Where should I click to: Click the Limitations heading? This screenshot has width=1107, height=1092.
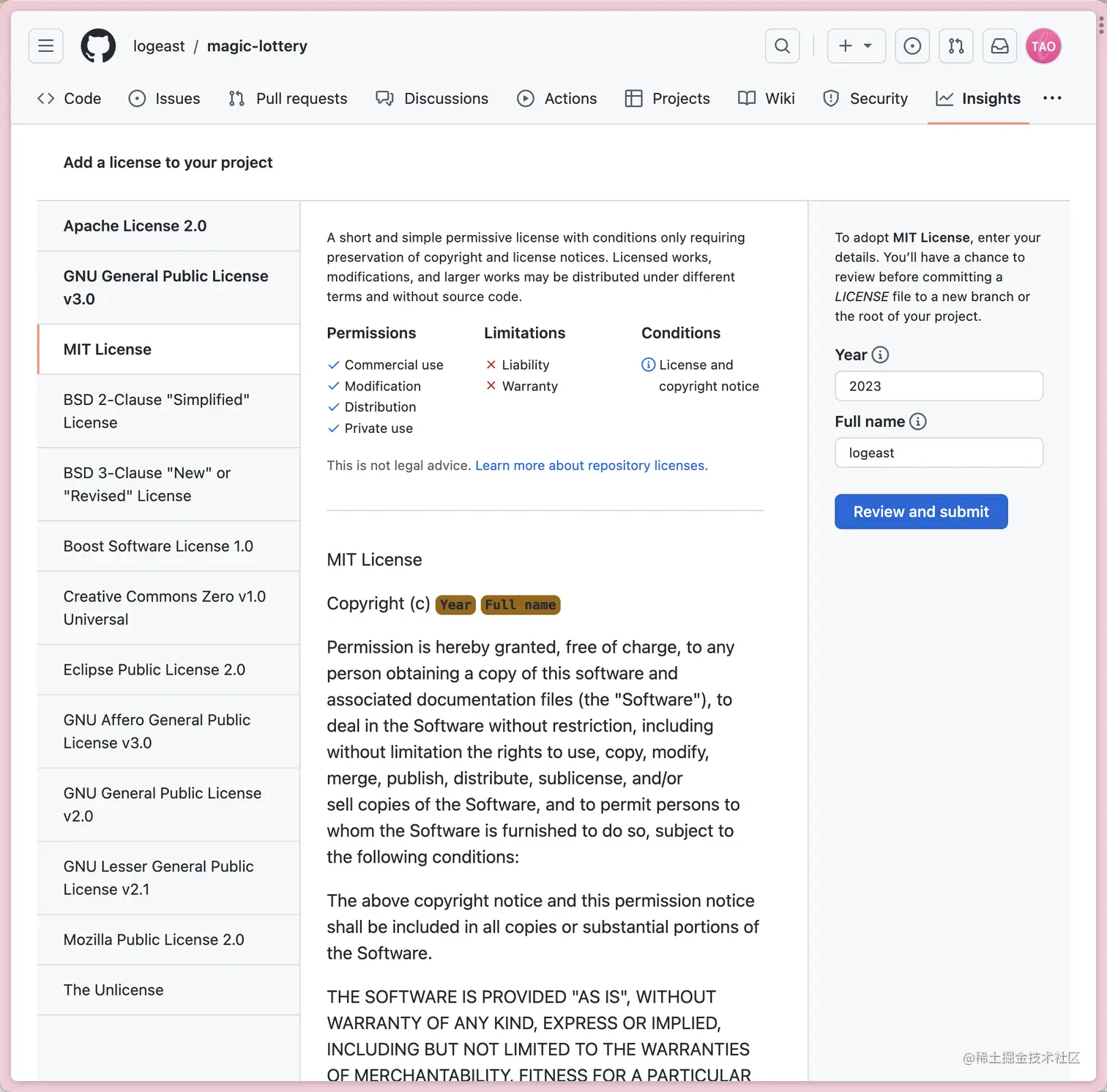tap(525, 333)
